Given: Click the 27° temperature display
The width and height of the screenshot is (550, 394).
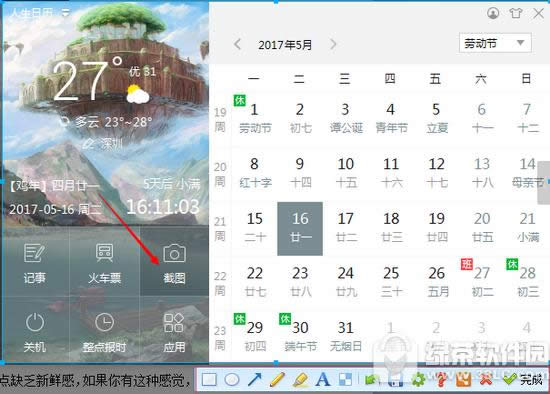Looking at the screenshot, I should tap(88, 80).
